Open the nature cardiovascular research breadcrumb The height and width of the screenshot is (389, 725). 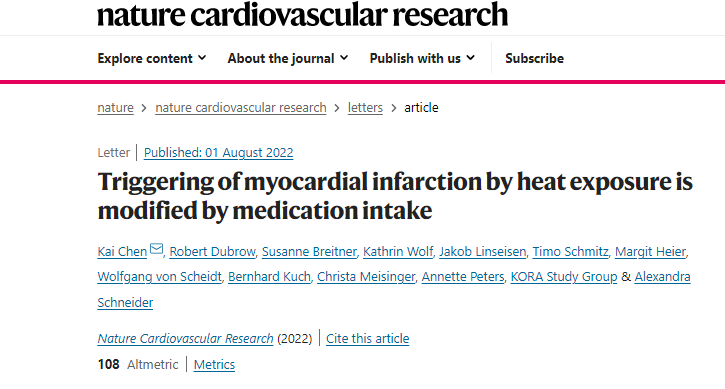pos(241,108)
